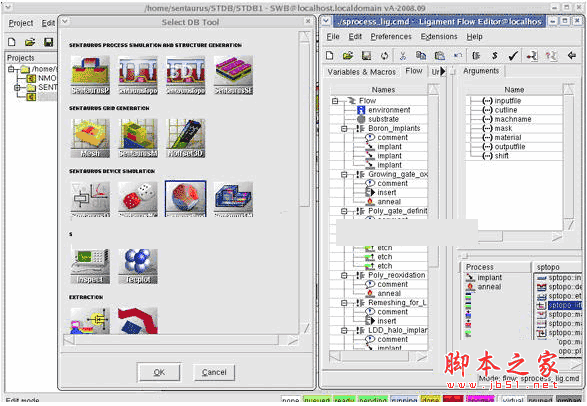Select the environment node in Flow
Image resolution: width=587 pixels, height=406 pixels.
point(389,110)
